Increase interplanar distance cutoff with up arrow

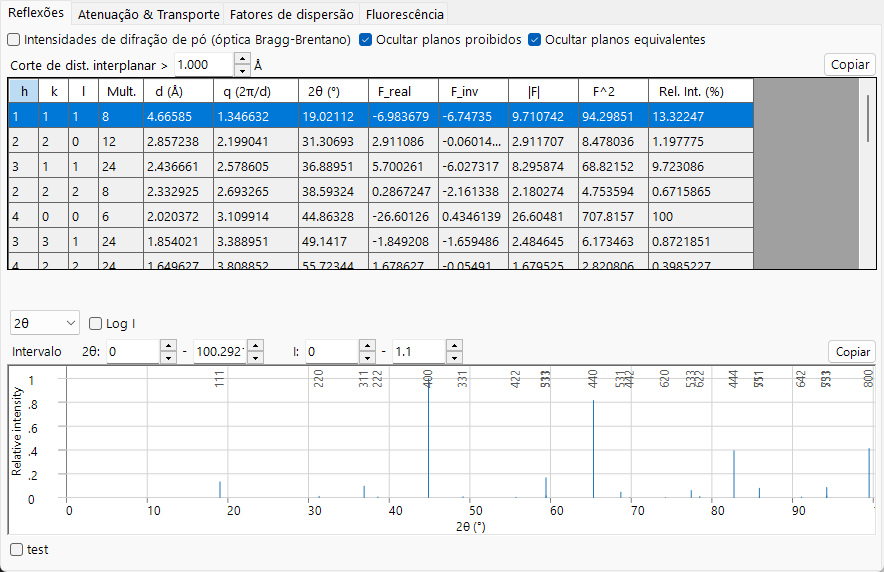point(242,59)
